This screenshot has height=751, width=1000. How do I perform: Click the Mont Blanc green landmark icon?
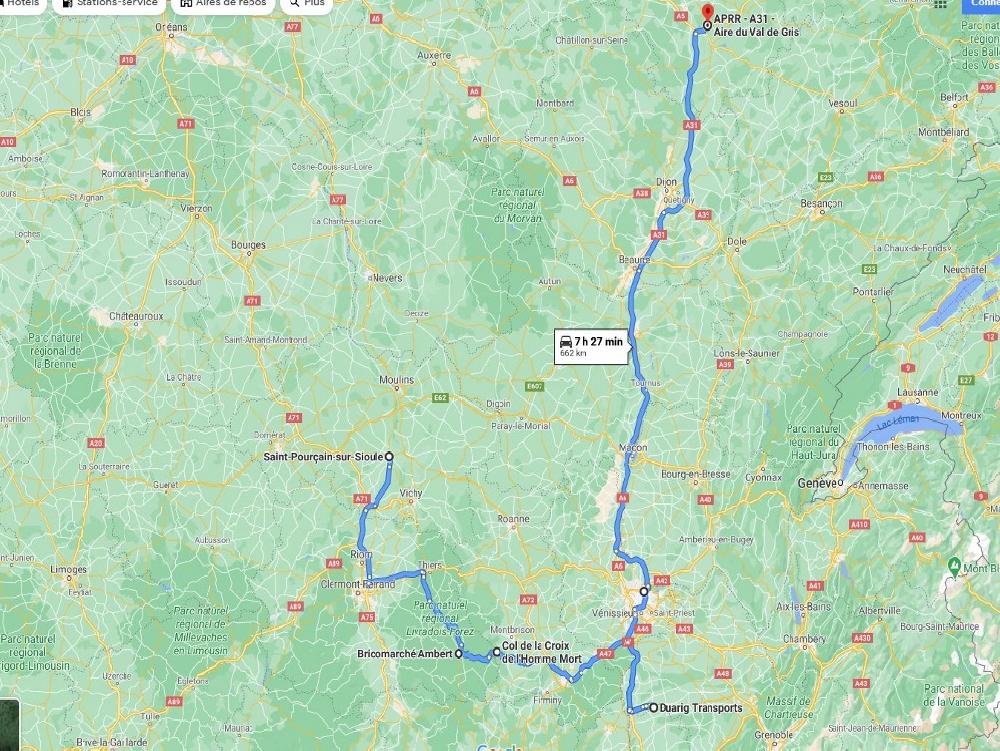(x=954, y=565)
